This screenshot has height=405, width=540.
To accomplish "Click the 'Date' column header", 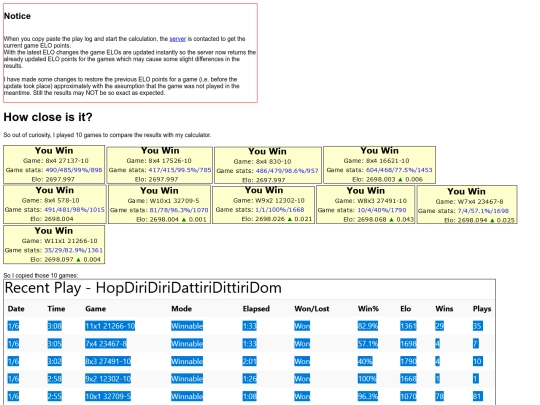I will click(16, 309).
